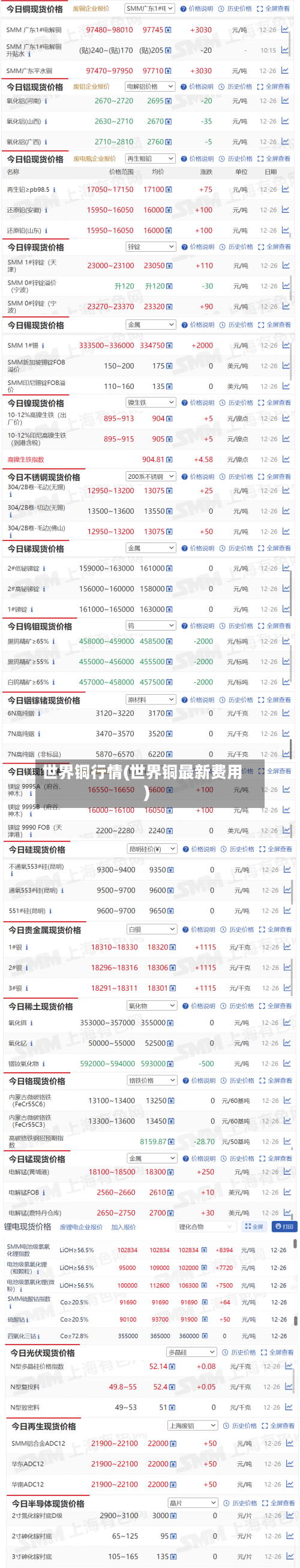The image size is (300, 1568).
Task: Open price chart for SMM 广东1#电解铜
Action: coord(285,29)
